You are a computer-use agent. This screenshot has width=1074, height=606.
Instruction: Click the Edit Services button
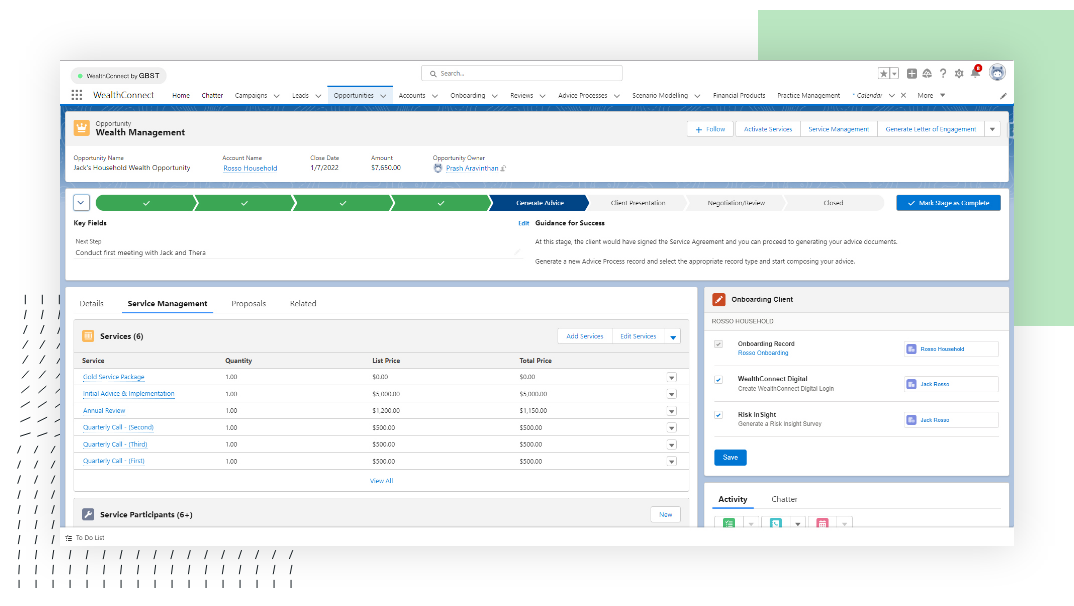tap(638, 336)
